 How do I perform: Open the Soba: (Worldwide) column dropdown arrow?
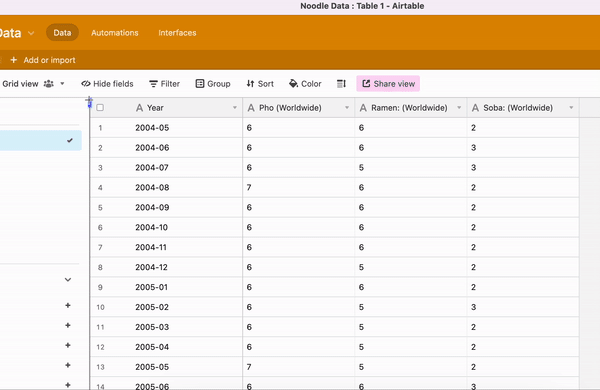[x=571, y=108]
